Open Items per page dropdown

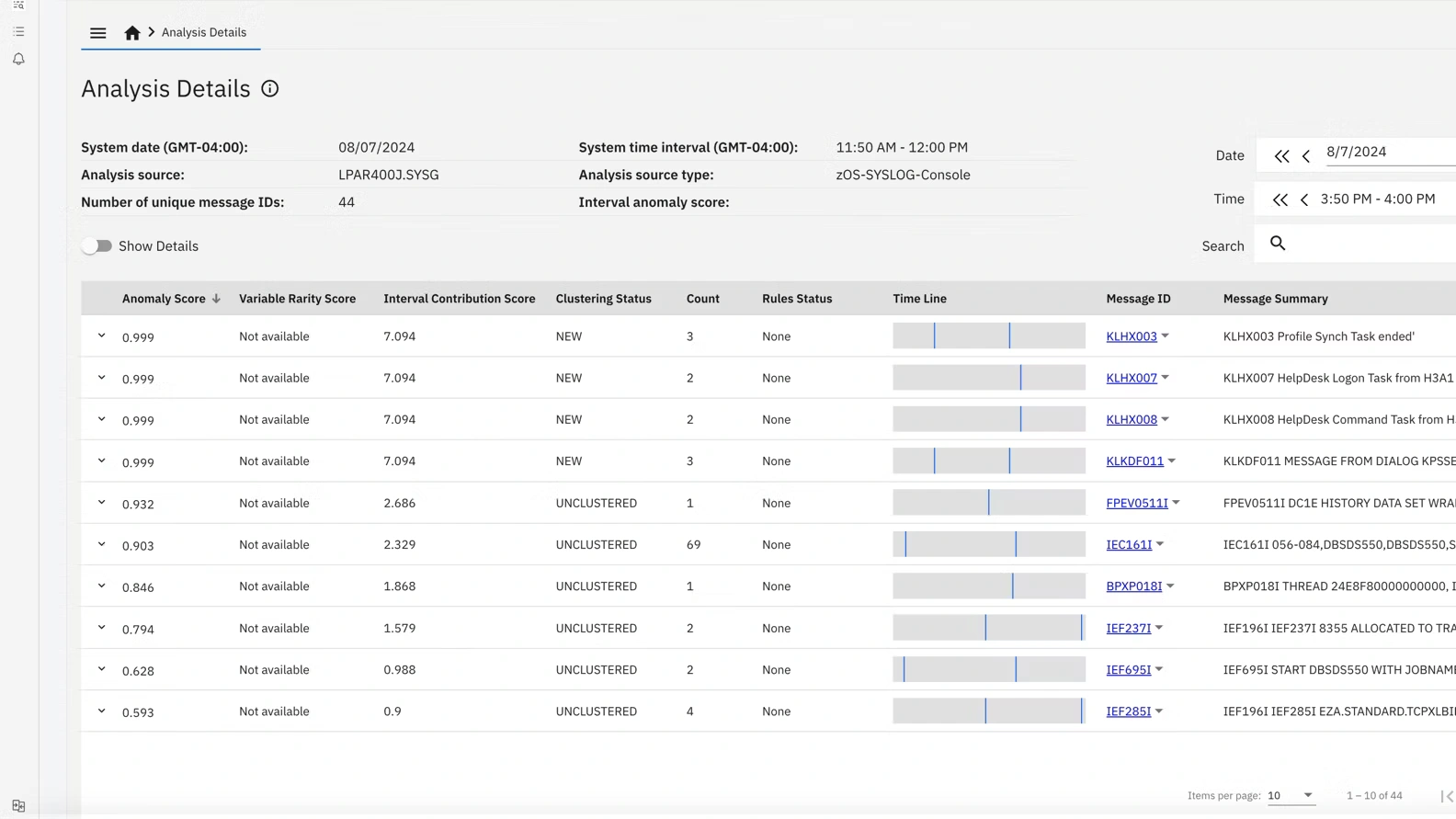coord(1291,795)
